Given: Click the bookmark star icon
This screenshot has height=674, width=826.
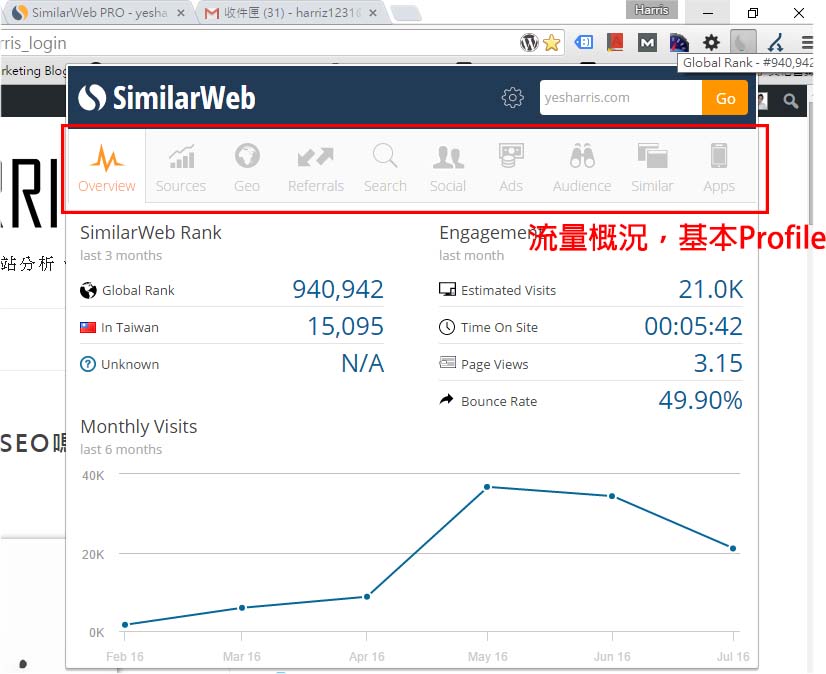Looking at the screenshot, I should (x=552, y=42).
